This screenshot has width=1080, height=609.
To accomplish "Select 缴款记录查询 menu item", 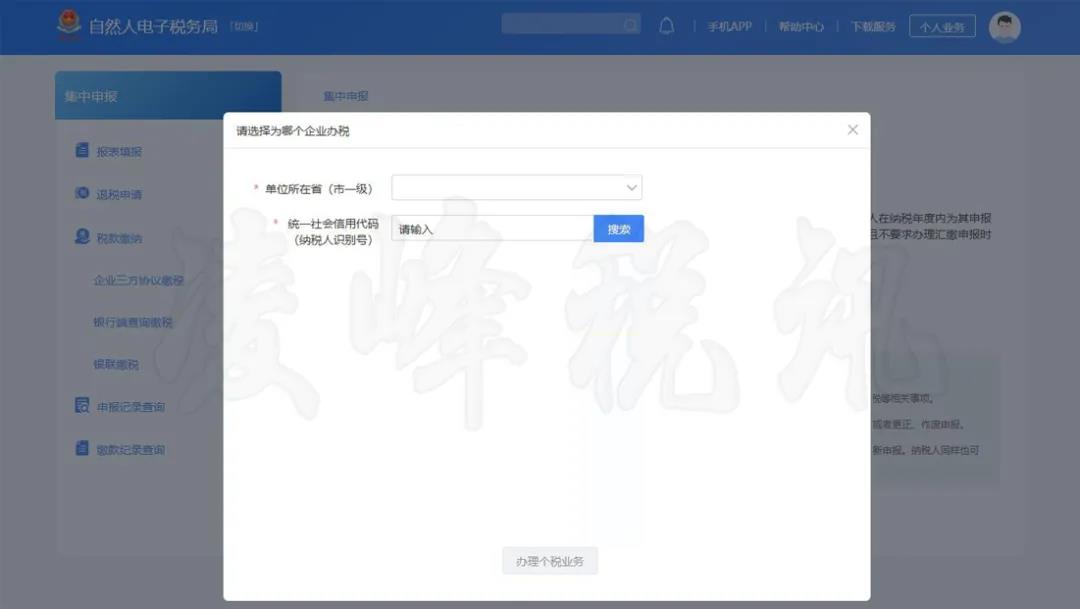I will [131, 450].
